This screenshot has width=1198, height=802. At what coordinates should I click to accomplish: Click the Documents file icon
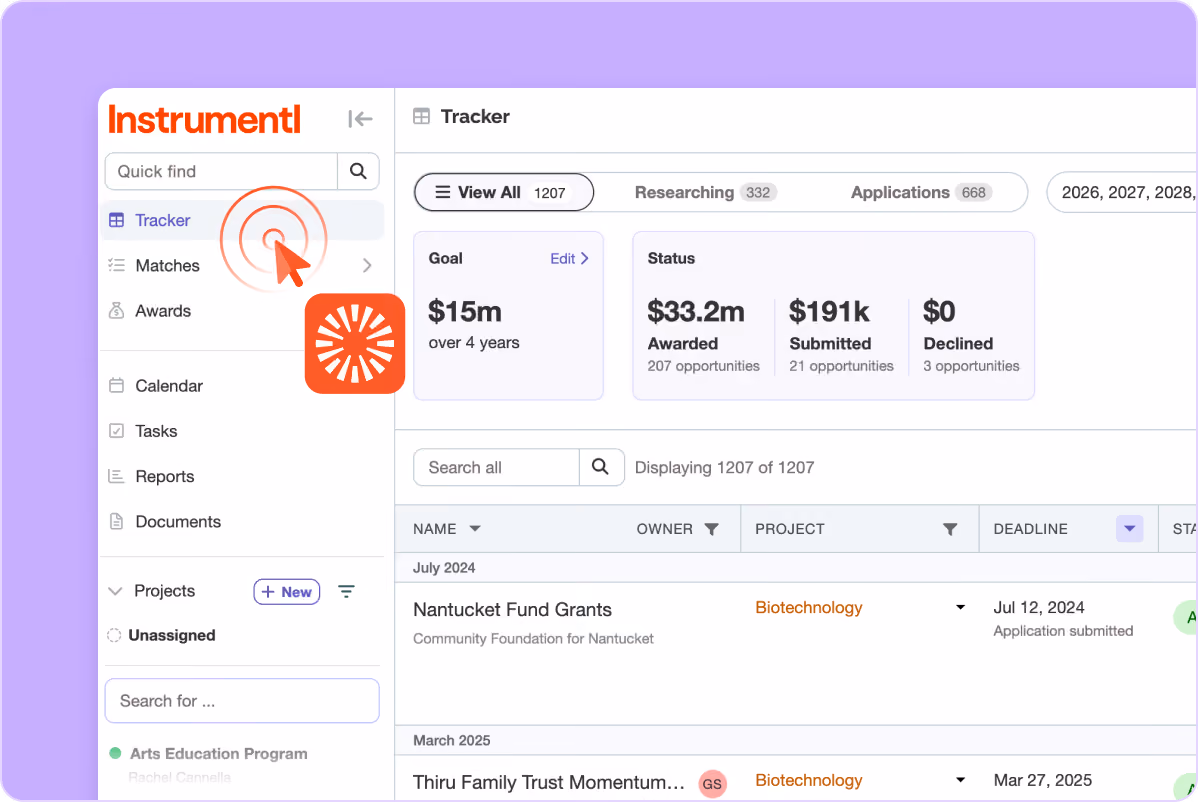[x=116, y=522]
